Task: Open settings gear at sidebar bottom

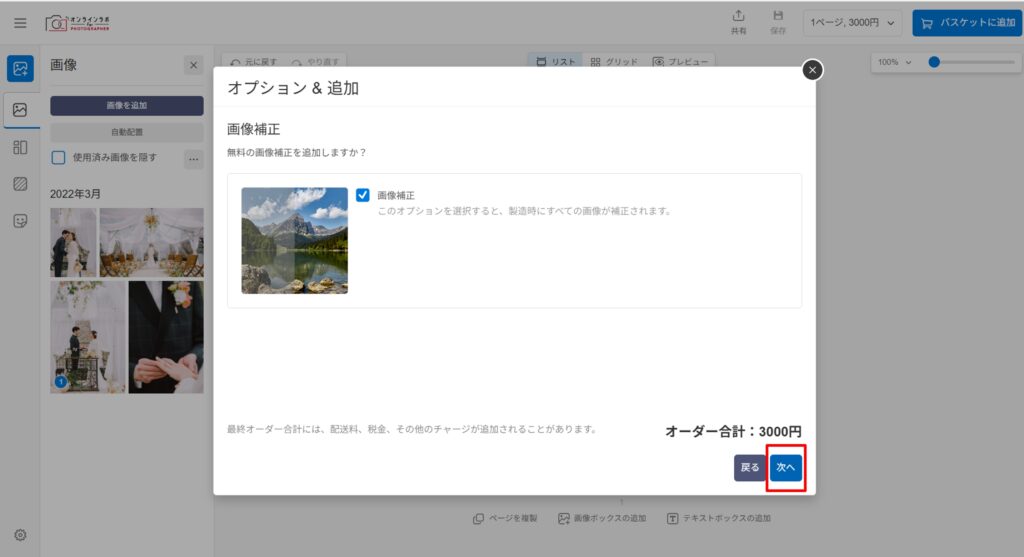Action: tap(20, 535)
